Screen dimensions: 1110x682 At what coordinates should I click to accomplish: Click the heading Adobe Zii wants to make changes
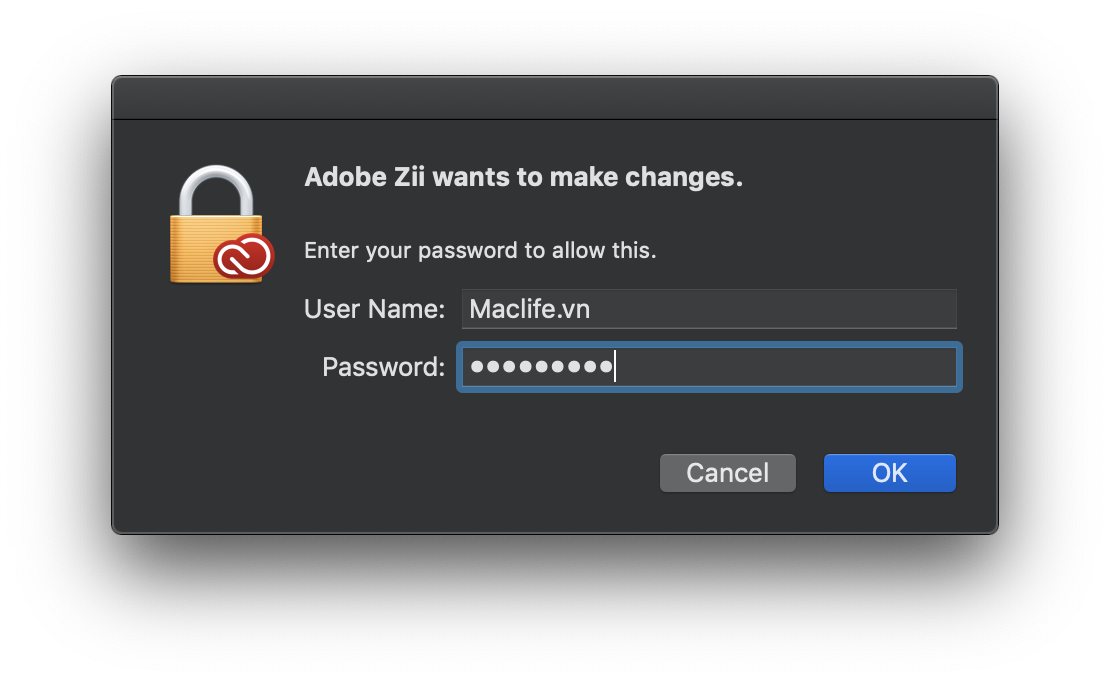click(x=523, y=177)
